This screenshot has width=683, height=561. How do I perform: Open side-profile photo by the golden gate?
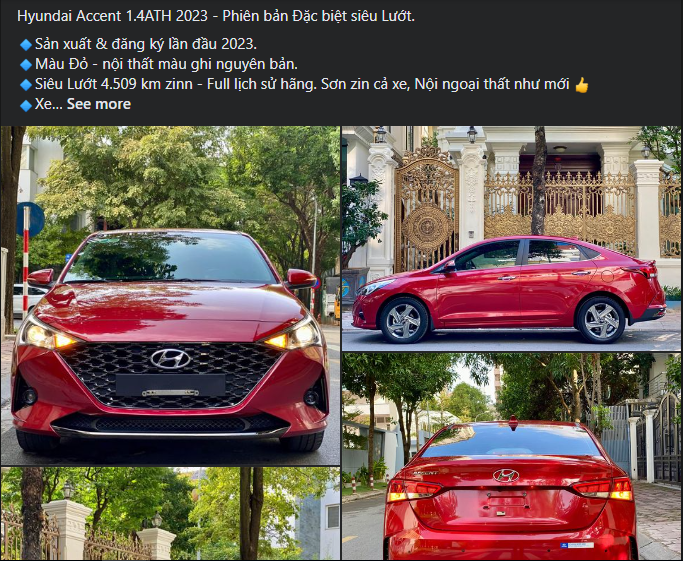511,239
